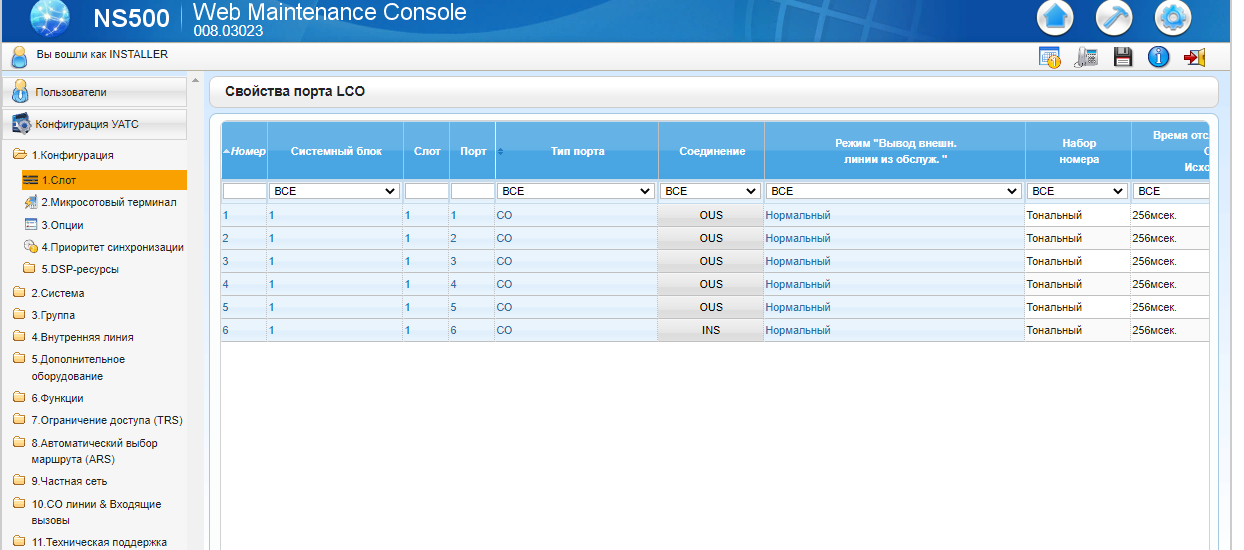The height and width of the screenshot is (550, 1244).
Task: Click the 5.DSP-ресурсы folder icon
Action: click(x=30, y=268)
